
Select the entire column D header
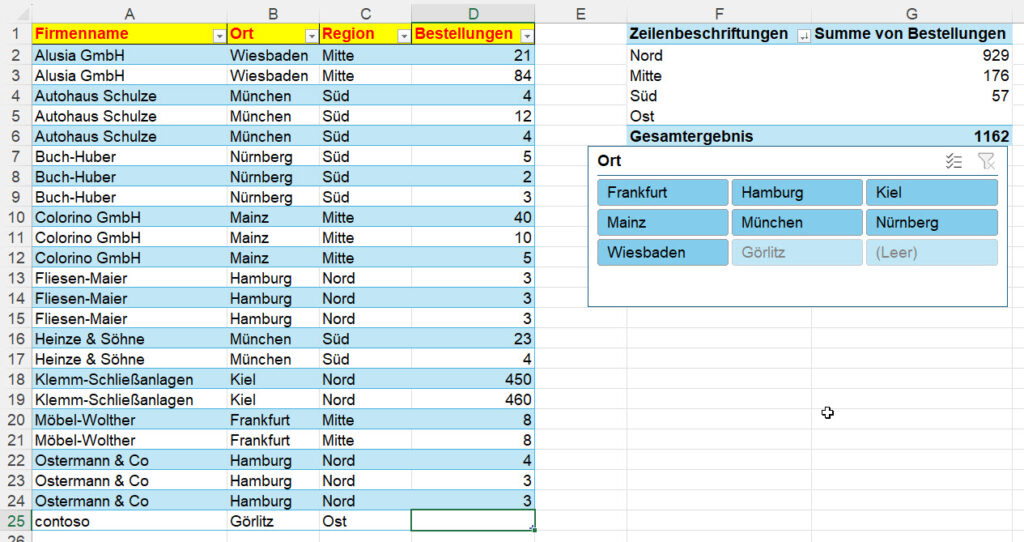[473, 12]
